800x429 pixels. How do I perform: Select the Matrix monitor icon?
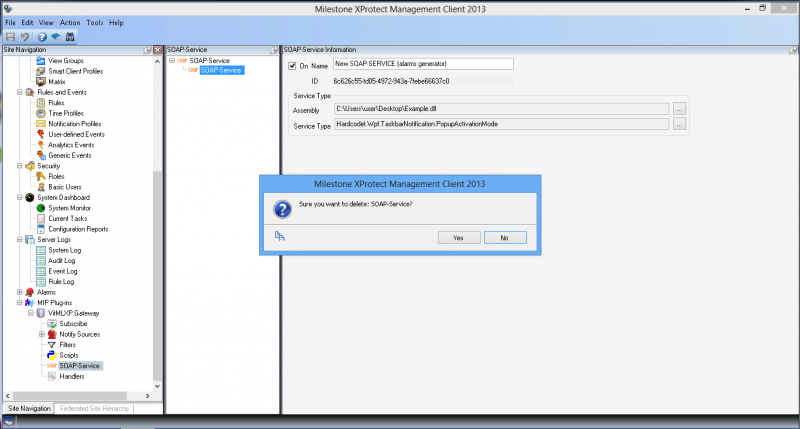click(41, 82)
